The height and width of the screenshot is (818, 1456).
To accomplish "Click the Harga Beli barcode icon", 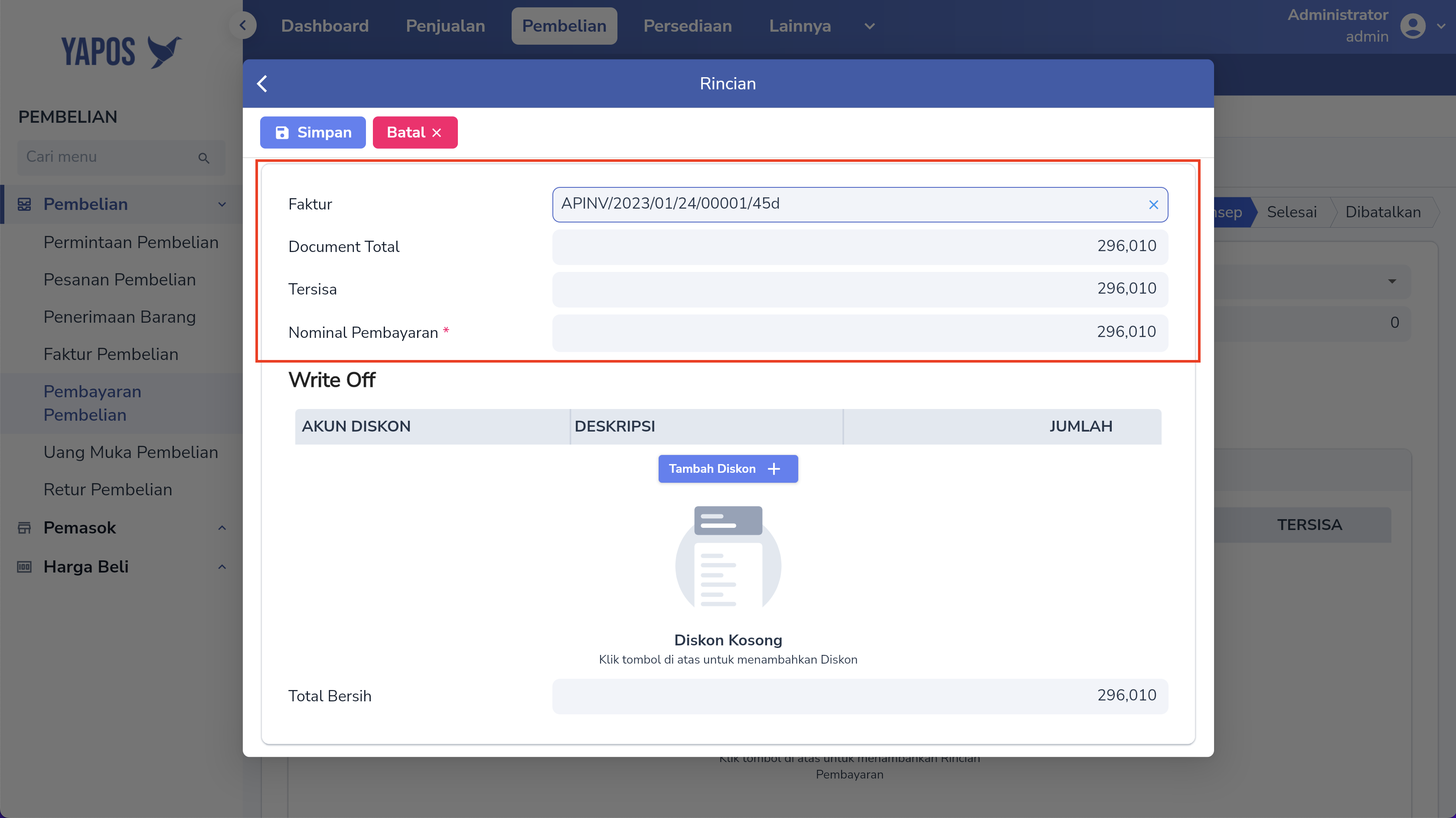I will tap(24, 567).
